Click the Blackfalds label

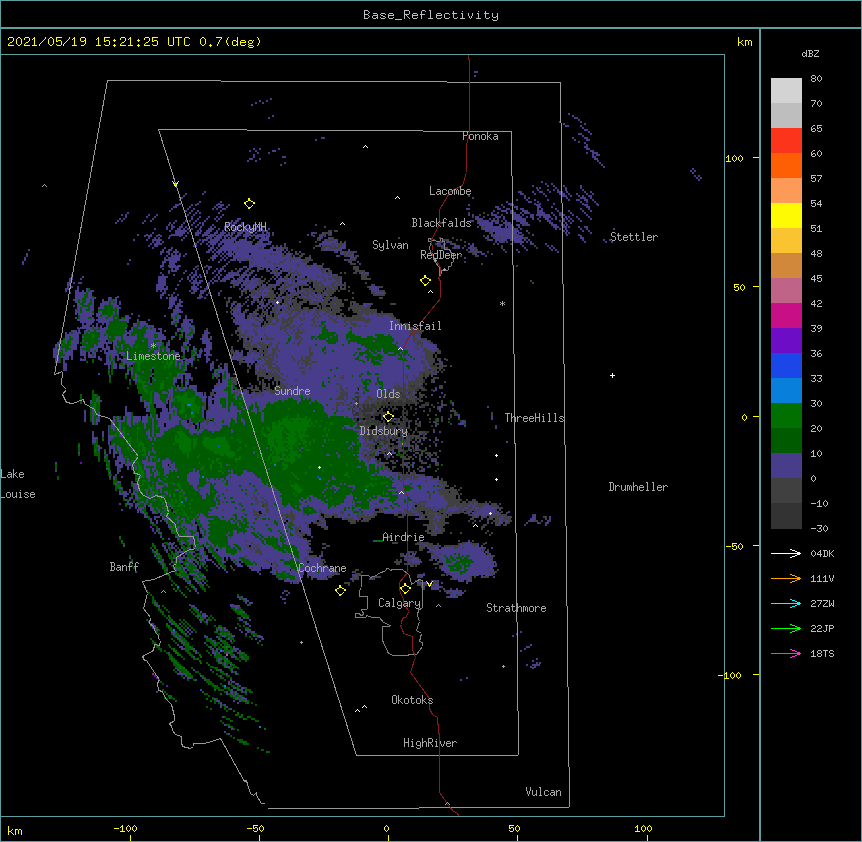tap(441, 223)
